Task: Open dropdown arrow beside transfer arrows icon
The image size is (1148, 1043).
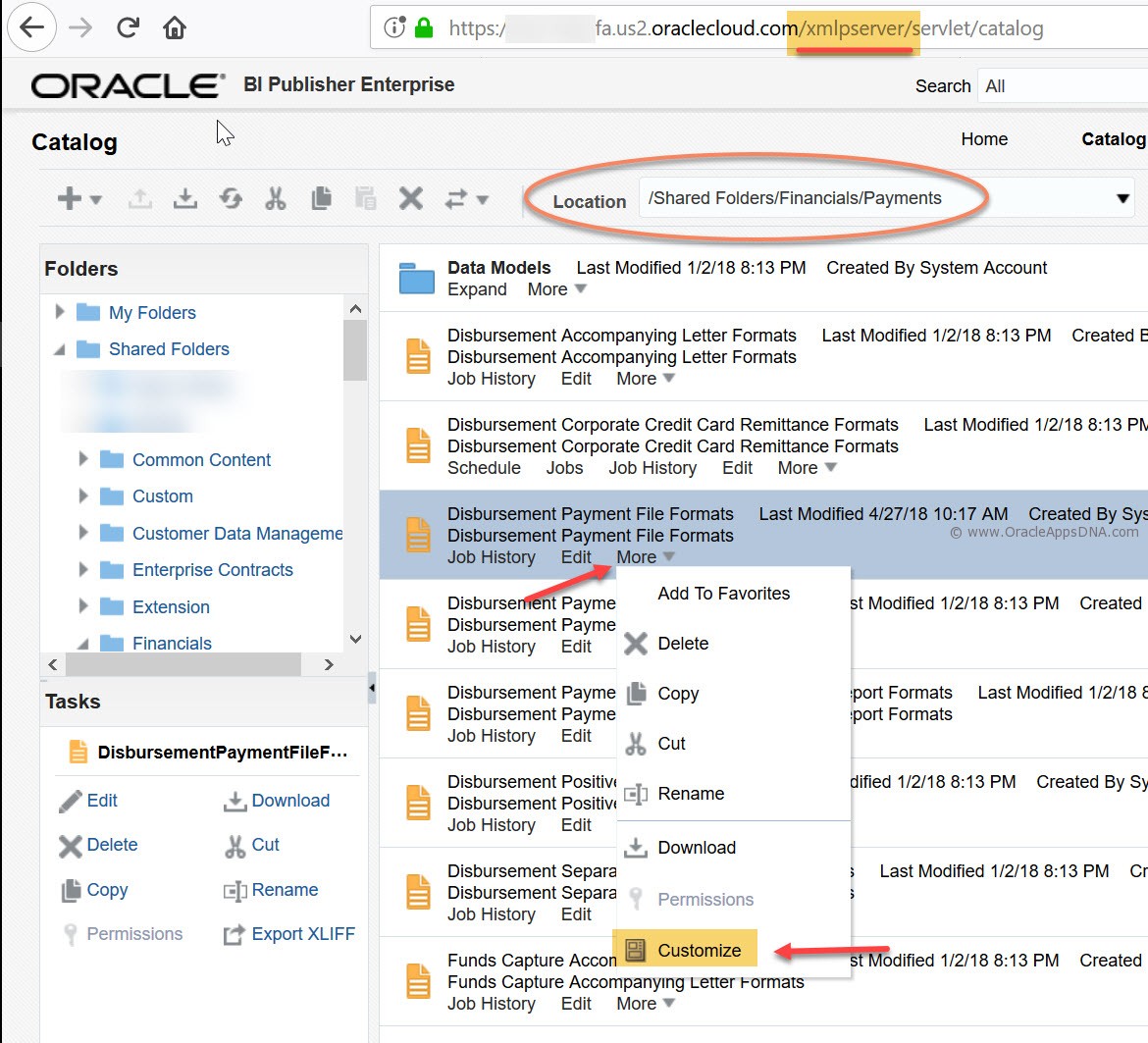Action: coord(482,199)
